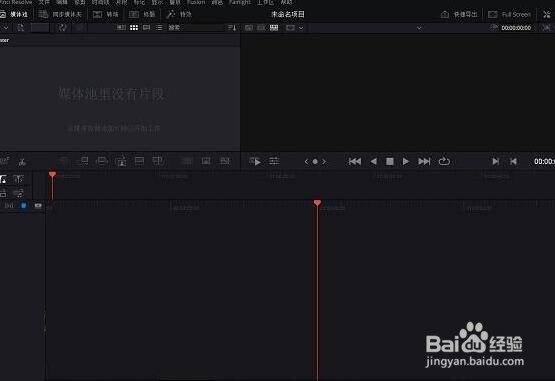Open the File (文件) menu
The image size is (555, 381).
coord(44,2)
